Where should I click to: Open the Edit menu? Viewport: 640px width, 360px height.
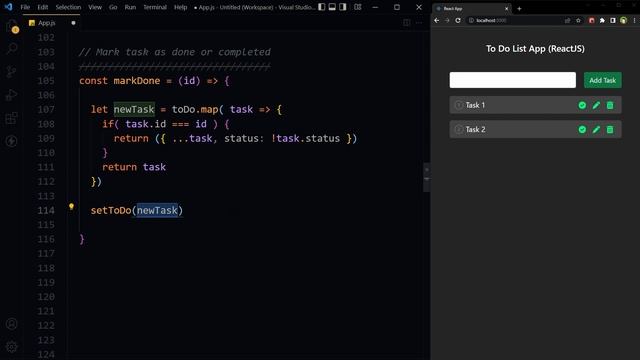click(42, 7)
